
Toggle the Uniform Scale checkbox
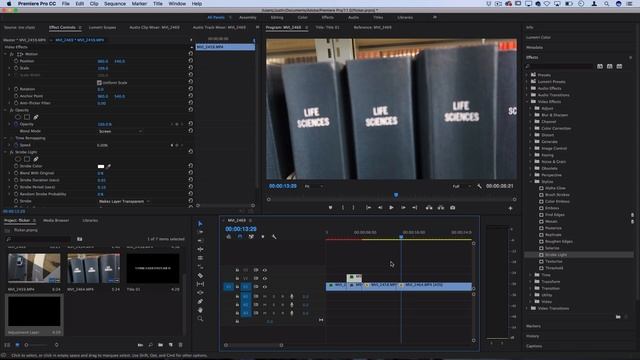click(99, 82)
